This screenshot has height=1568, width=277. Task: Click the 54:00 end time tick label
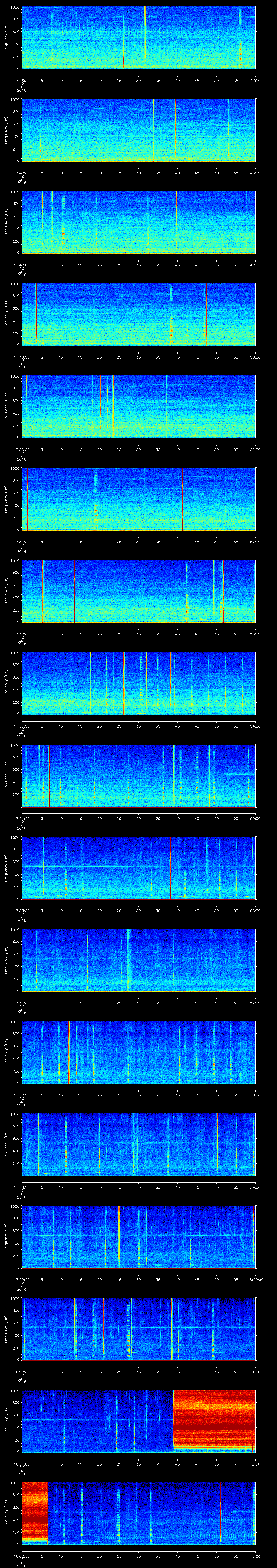(x=255, y=726)
